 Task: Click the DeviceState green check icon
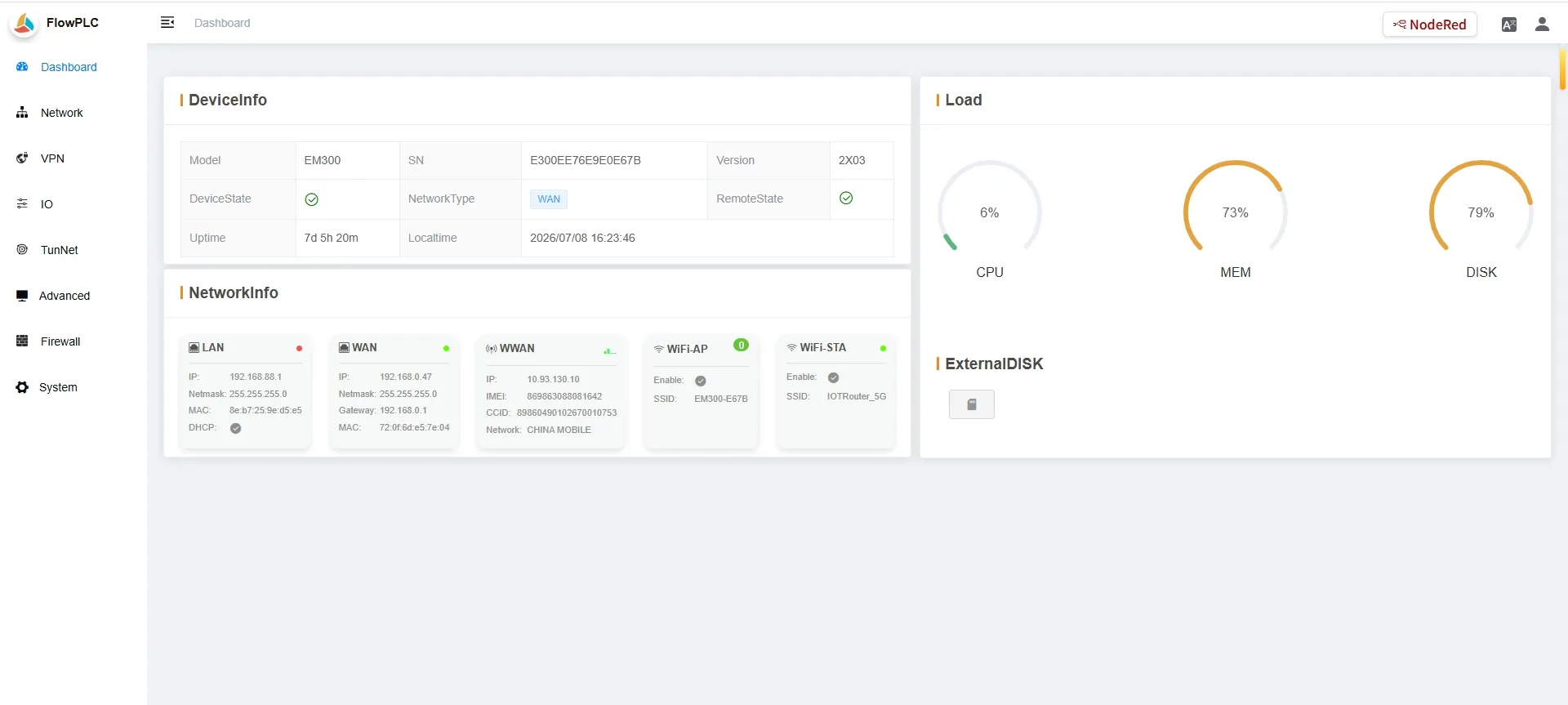click(311, 199)
